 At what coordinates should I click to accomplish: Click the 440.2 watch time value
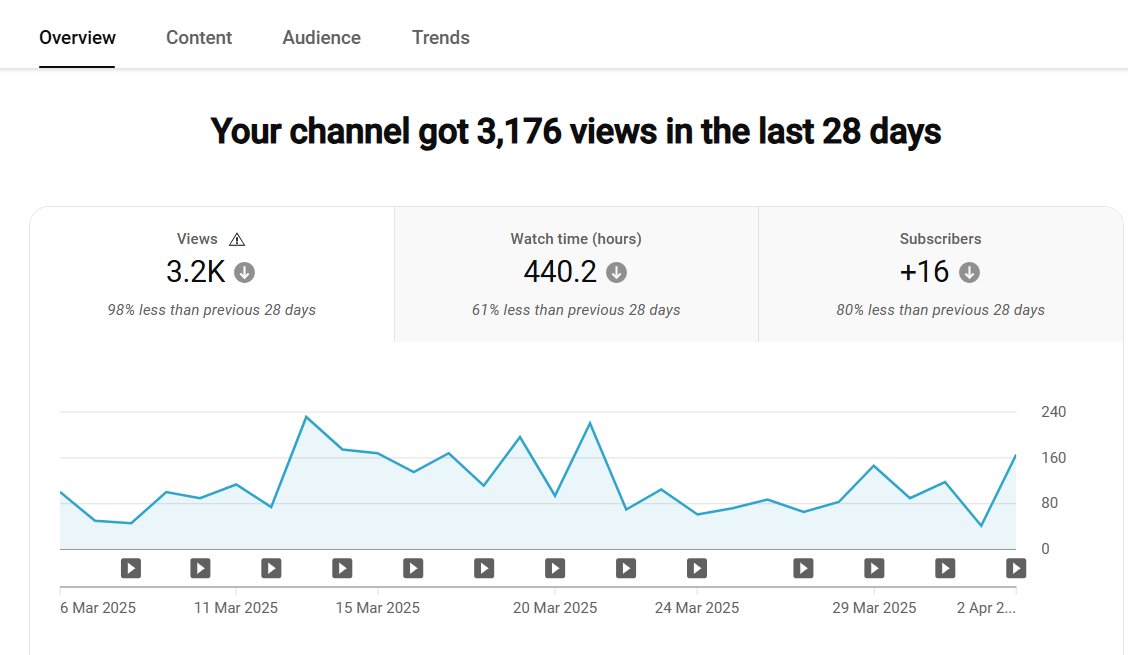click(x=560, y=272)
